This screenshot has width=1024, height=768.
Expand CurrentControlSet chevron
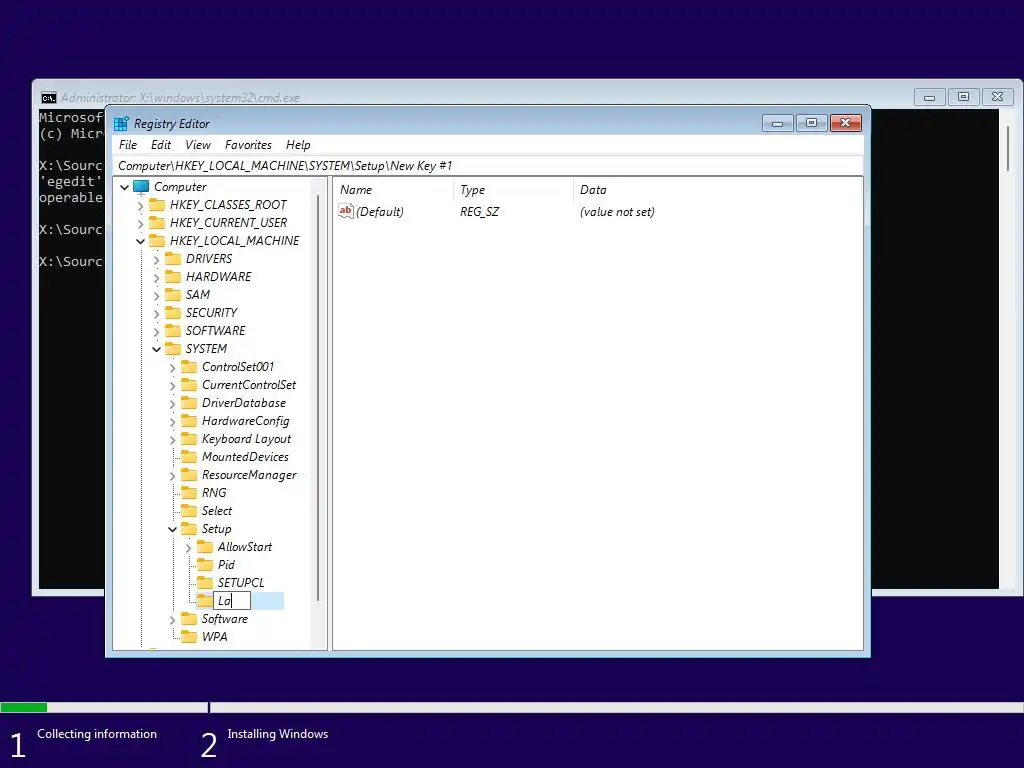coord(172,385)
